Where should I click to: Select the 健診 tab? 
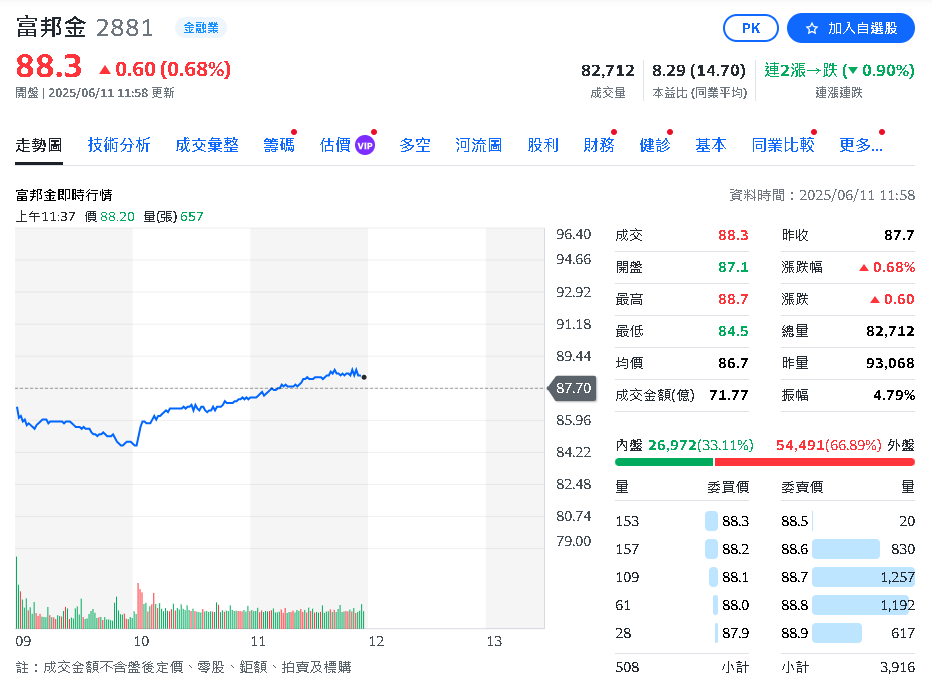click(654, 145)
